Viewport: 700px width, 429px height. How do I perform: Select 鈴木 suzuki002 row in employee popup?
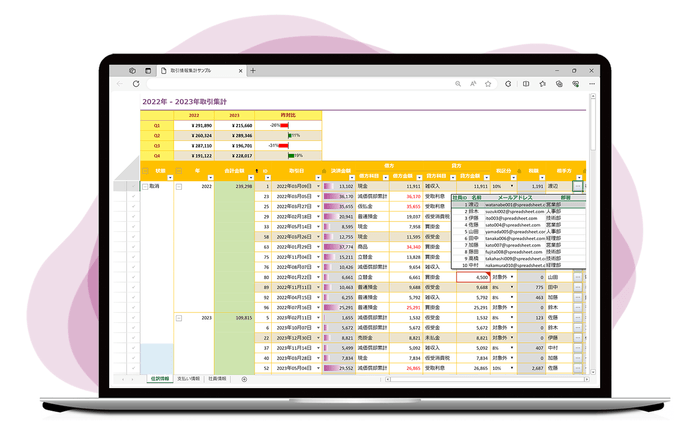tap(518, 212)
